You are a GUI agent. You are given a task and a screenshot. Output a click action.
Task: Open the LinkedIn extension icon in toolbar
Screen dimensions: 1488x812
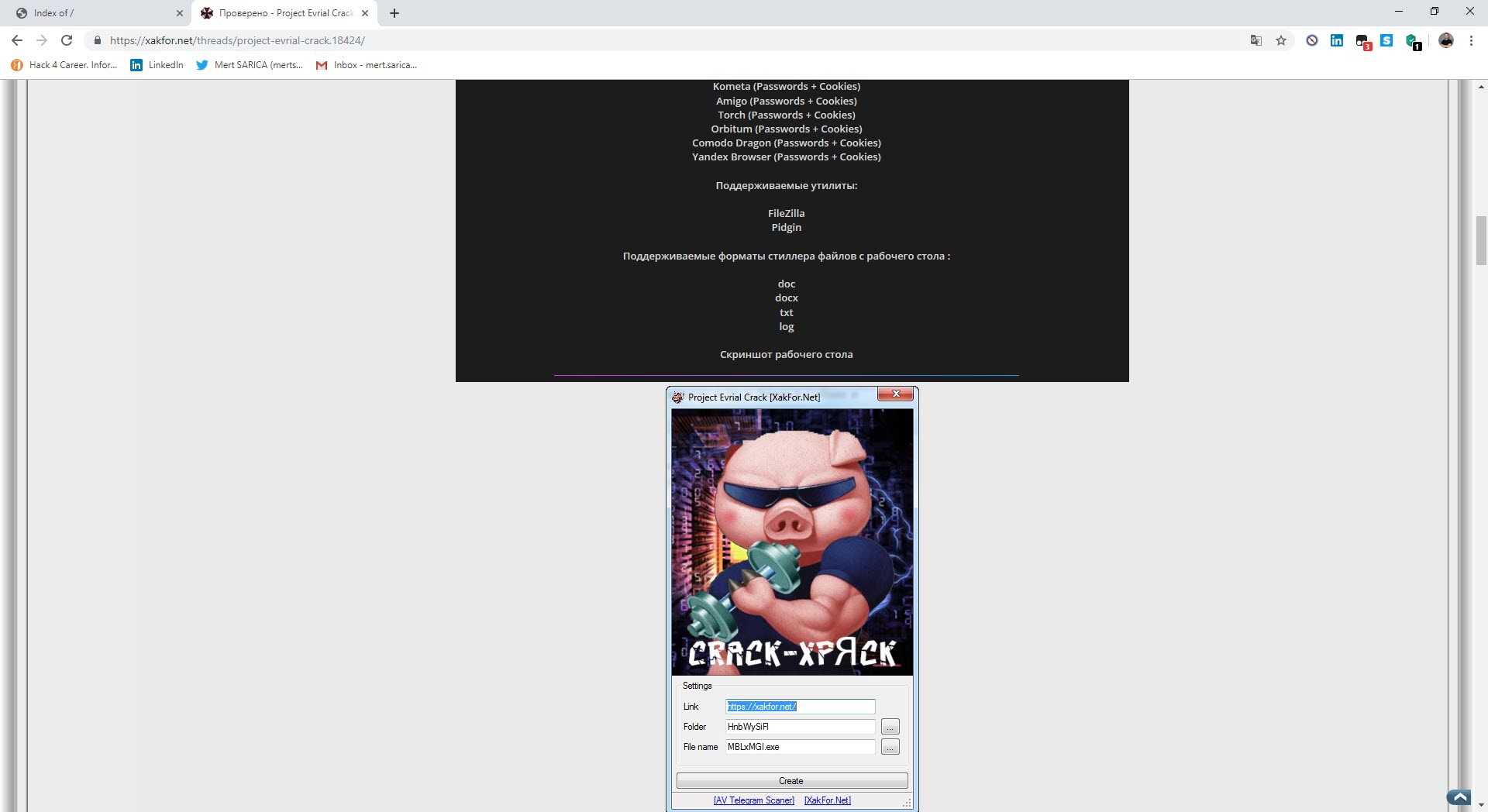click(1337, 40)
